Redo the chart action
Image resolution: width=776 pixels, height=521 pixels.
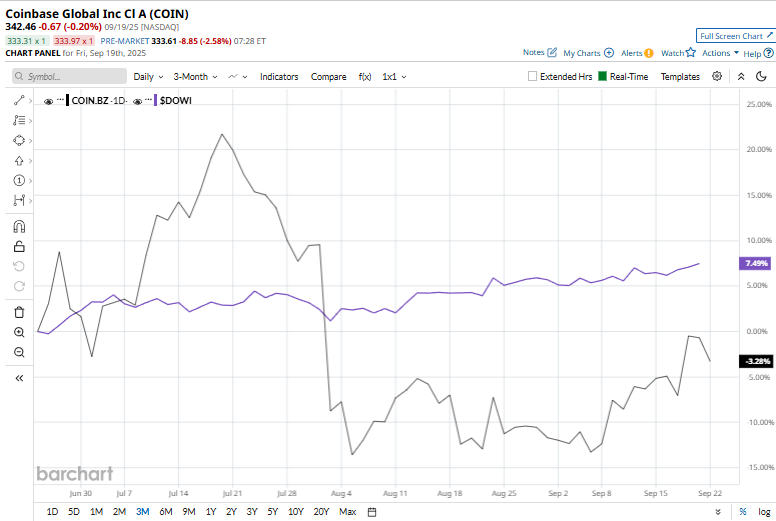(19, 286)
